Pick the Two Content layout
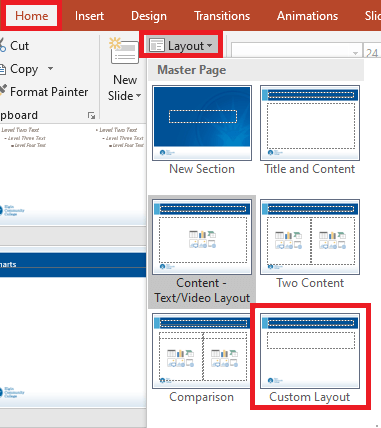Image resolution: width=381 pixels, height=428 pixels. pyautogui.click(x=310, y=244)
